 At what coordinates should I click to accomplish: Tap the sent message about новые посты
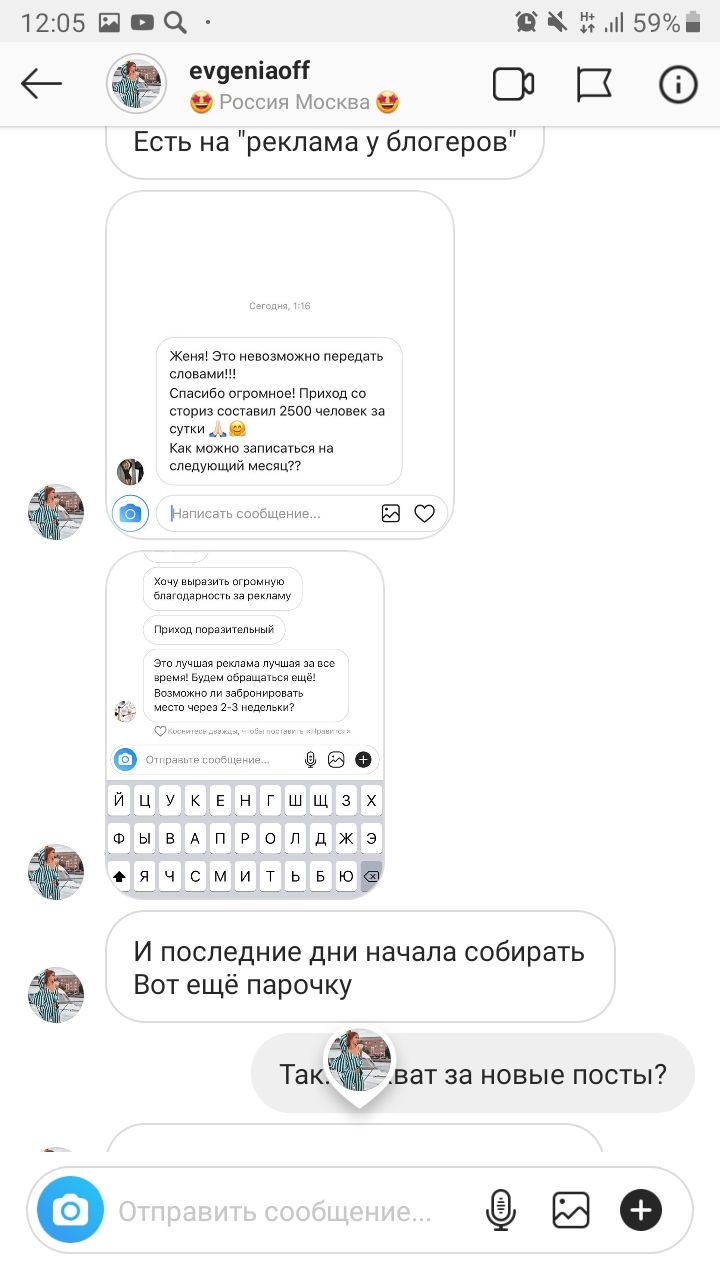click(472, 1074)
